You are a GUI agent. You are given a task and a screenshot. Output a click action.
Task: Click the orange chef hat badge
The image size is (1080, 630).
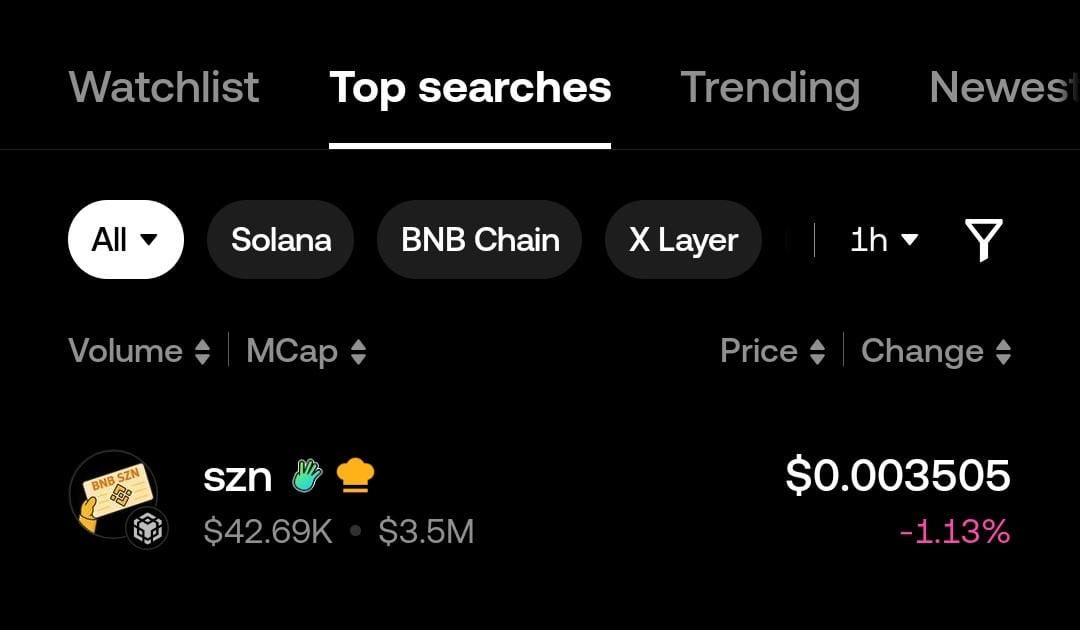click(355, 476)
